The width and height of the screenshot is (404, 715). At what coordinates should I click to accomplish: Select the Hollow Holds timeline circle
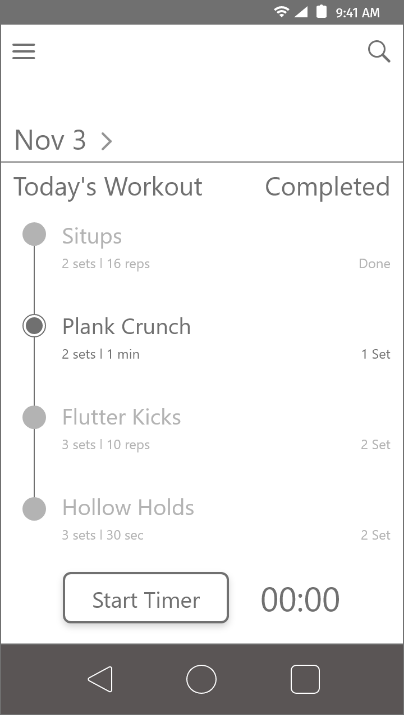(34, 509)
